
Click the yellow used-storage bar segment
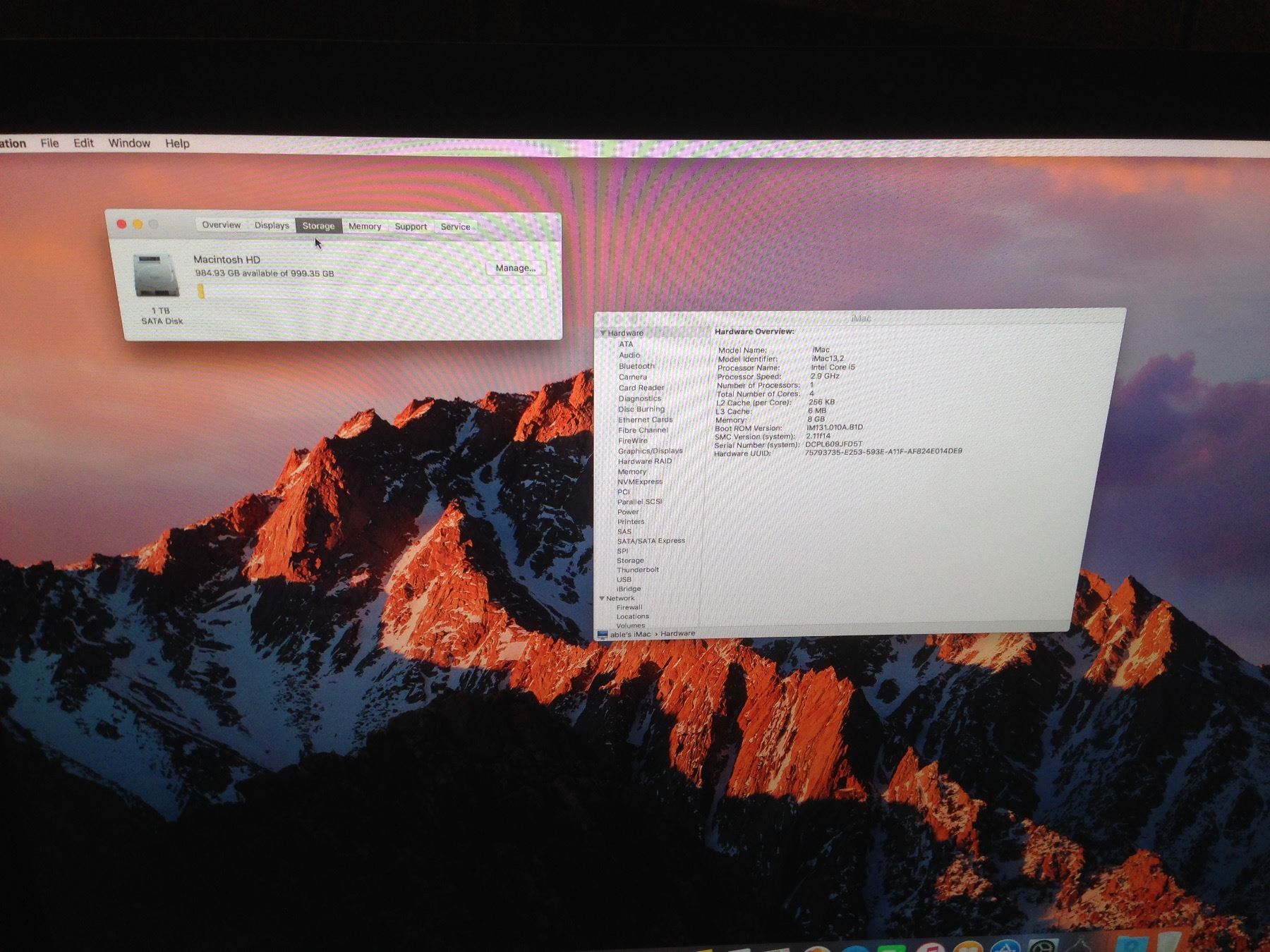pyautogui.click(x=201, y=291)
